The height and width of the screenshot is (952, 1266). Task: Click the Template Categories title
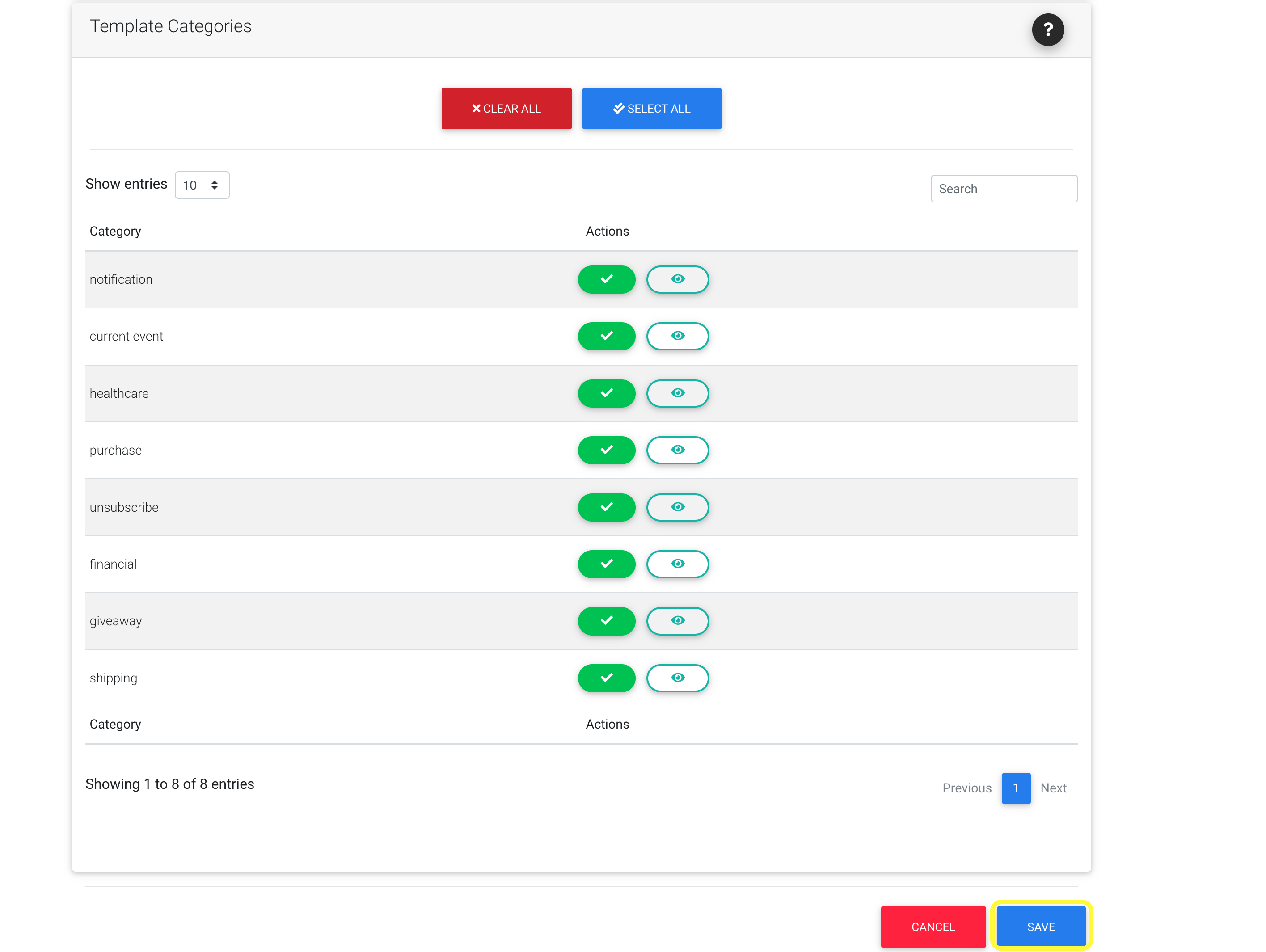pos(171,26)
